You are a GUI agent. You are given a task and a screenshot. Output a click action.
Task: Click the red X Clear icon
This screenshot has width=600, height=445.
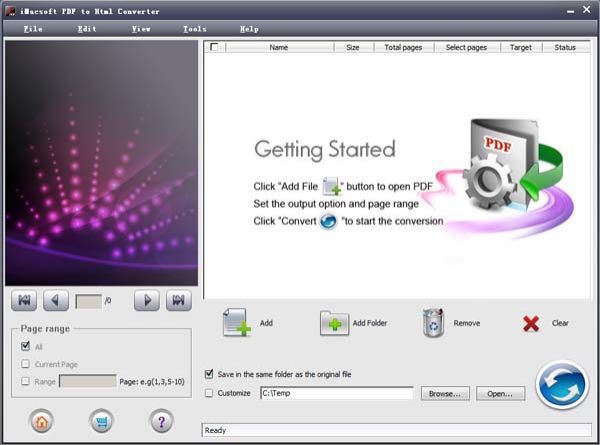(531, 324)
